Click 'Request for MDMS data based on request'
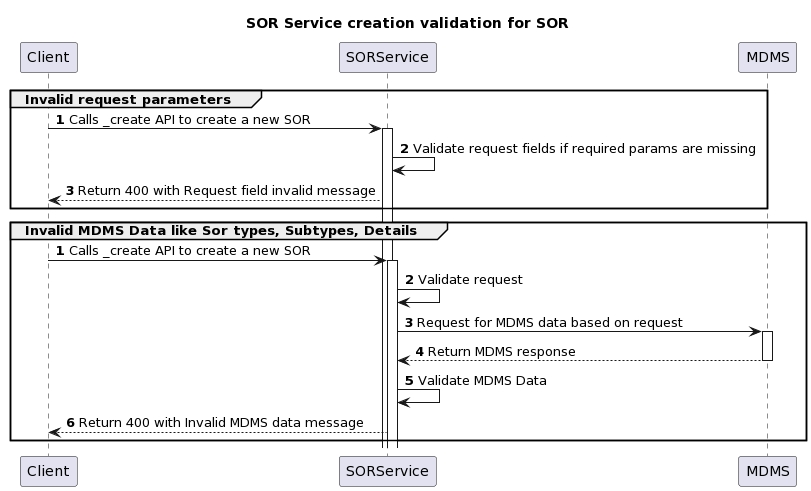 [x=549, y=322]
